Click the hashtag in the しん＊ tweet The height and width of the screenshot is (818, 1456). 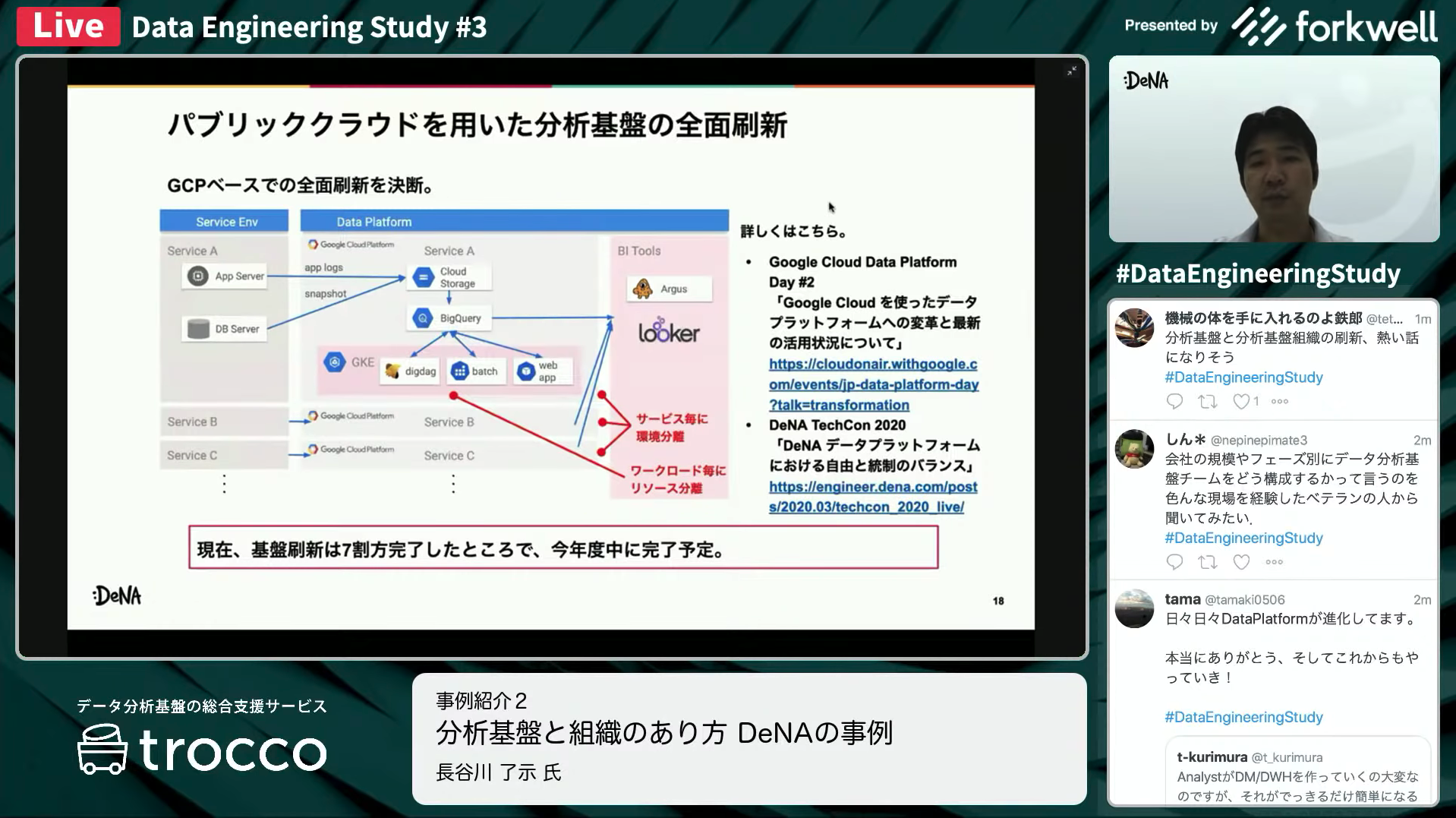click(x=1243, y=538)
